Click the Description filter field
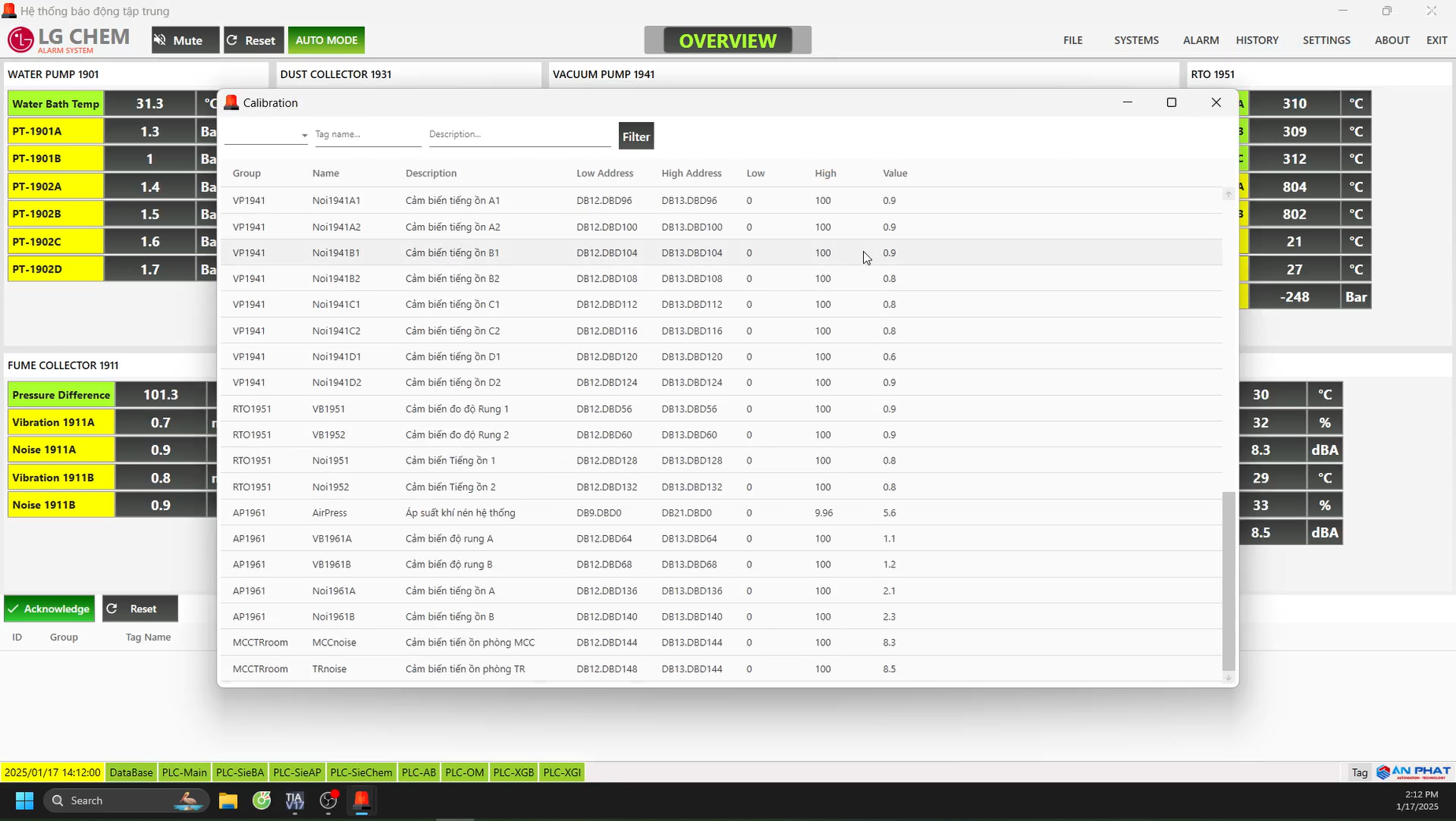1456x821 pixels. 519,135
